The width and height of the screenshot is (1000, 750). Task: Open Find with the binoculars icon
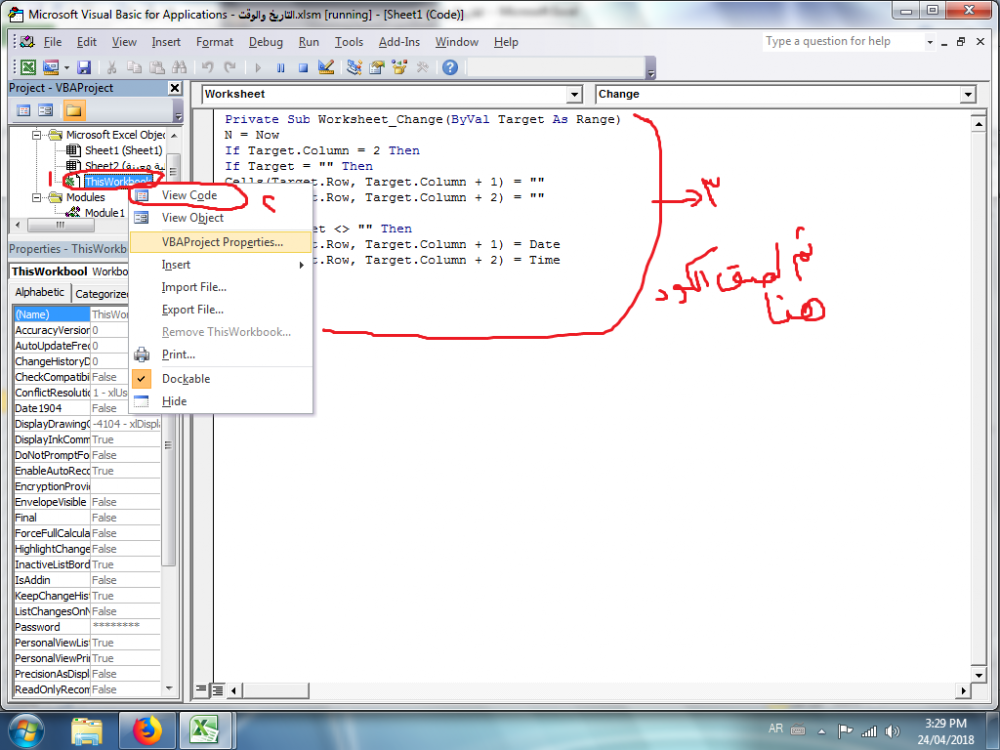179,67
